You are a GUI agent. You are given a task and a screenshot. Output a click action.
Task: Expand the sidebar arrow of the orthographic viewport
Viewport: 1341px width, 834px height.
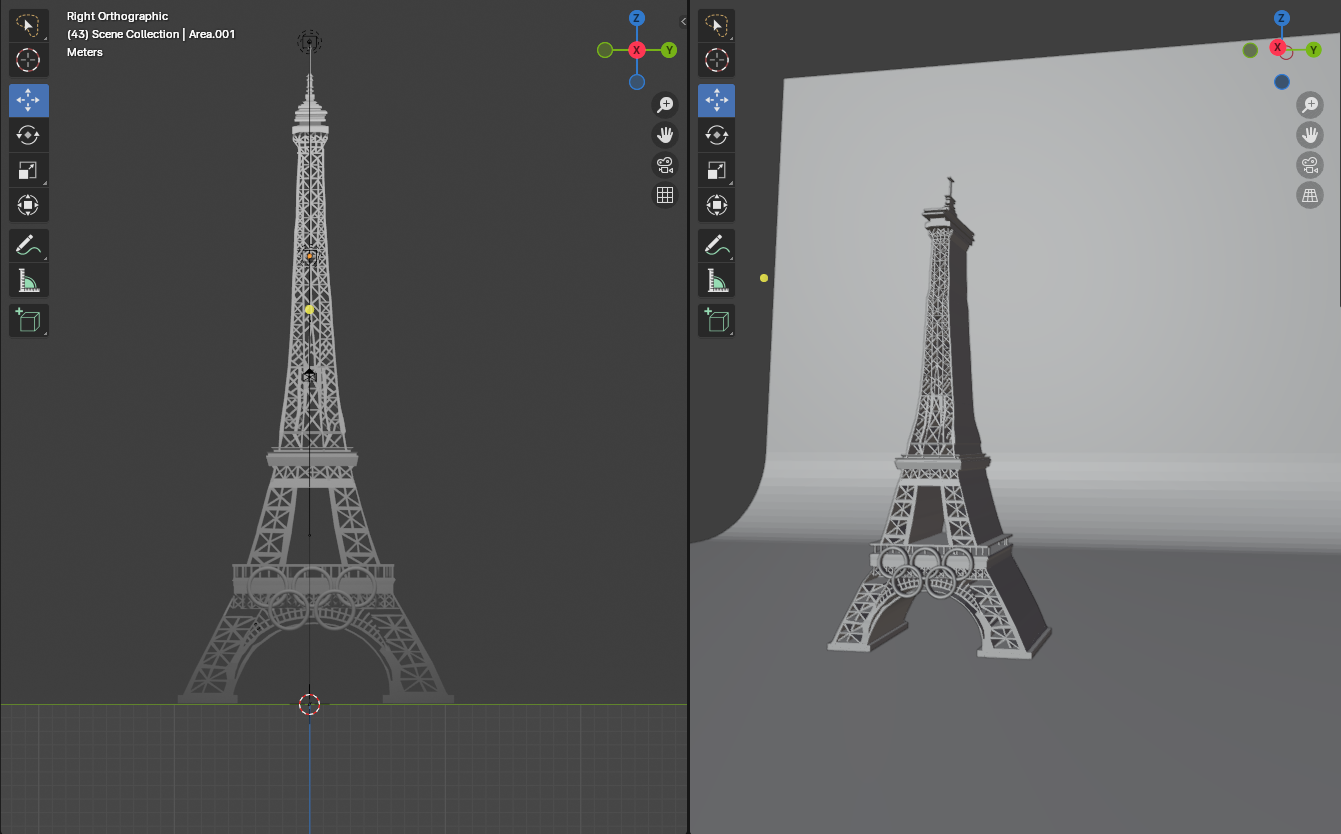coord(683,21)
